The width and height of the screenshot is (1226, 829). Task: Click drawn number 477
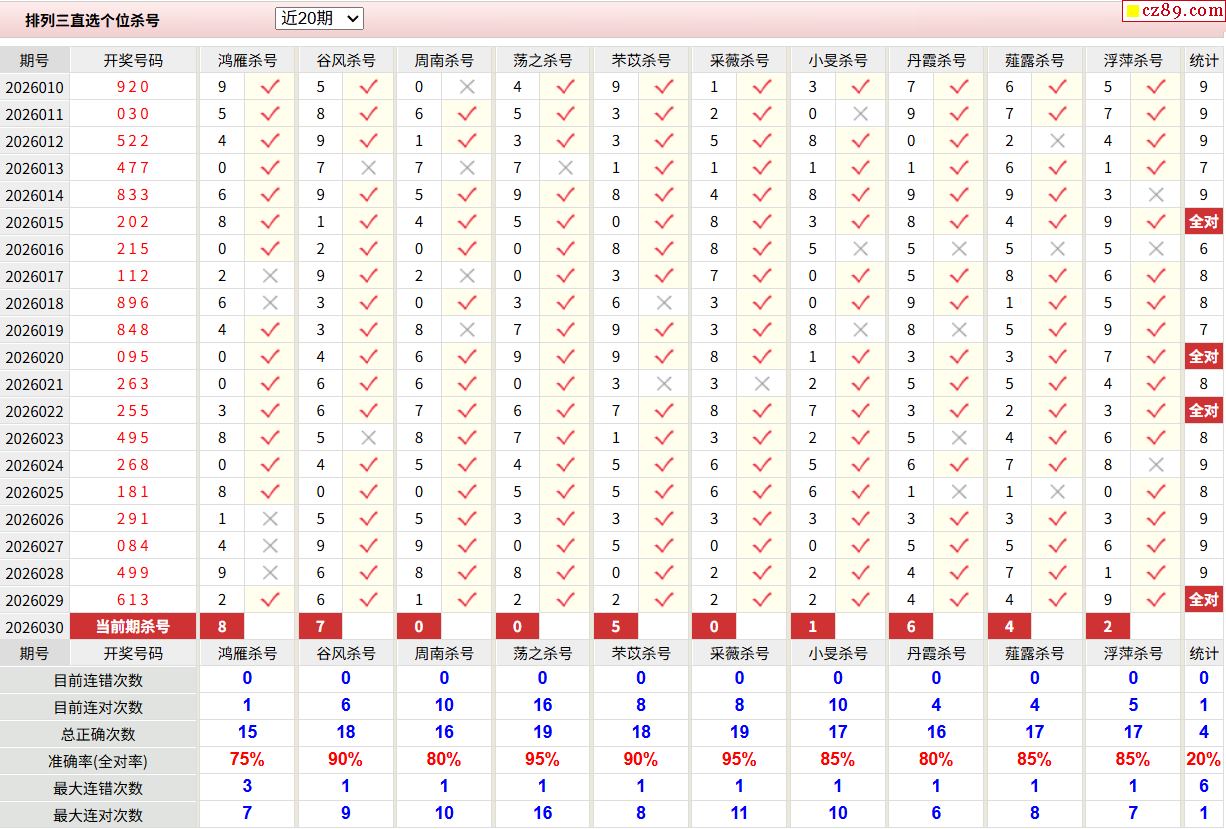click(x=133, y=168)
